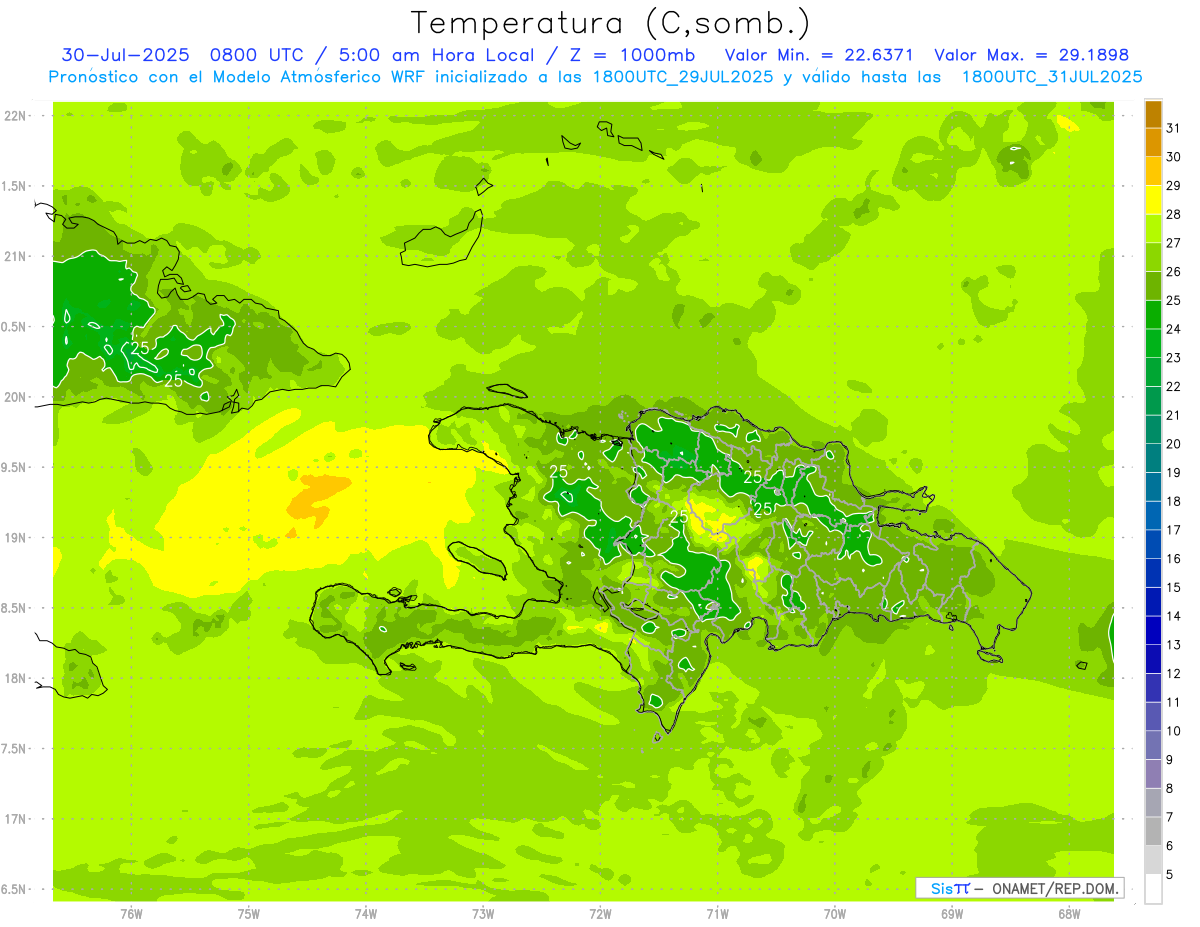Click the '76W' longitude axis label
The image size is (1200, 927).
click(131, 914)
